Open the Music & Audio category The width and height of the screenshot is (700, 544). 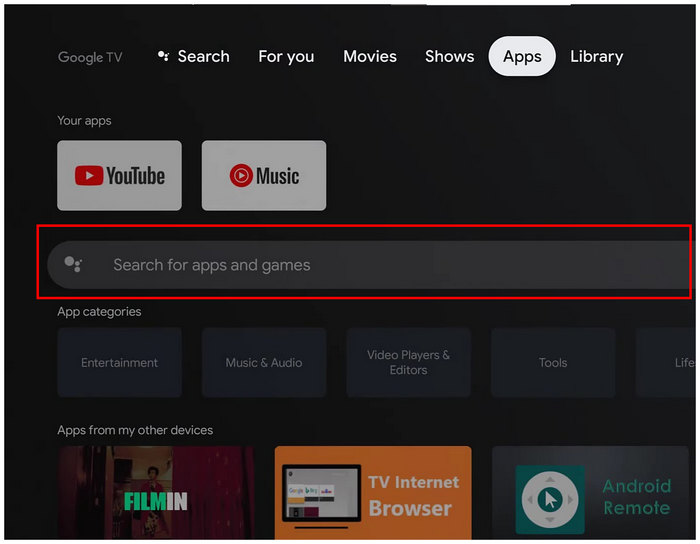pos(264,362)
